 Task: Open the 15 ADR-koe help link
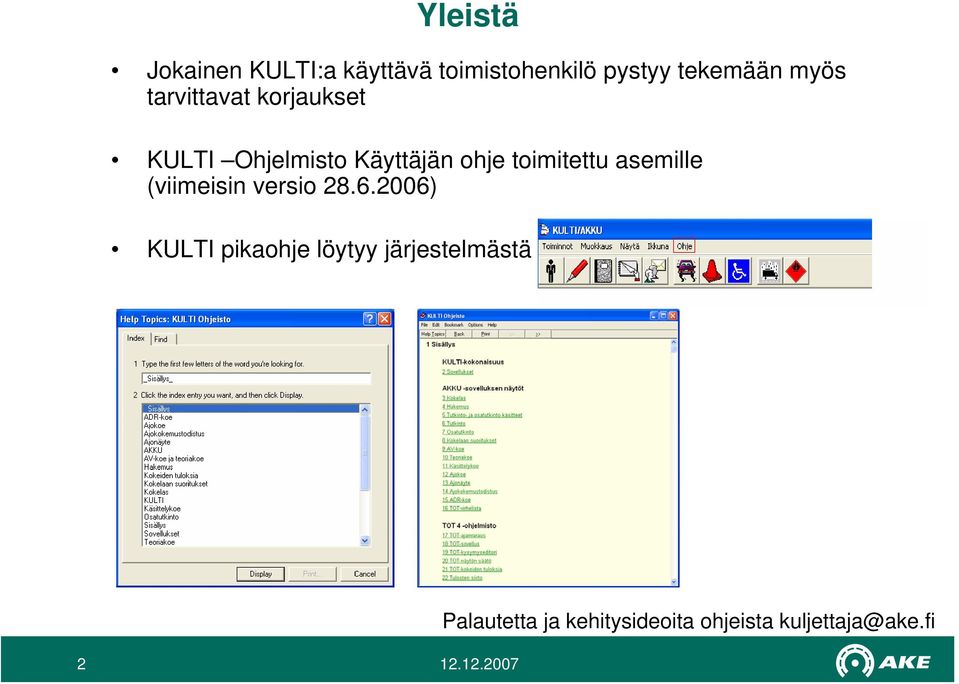tap(456, 500)
